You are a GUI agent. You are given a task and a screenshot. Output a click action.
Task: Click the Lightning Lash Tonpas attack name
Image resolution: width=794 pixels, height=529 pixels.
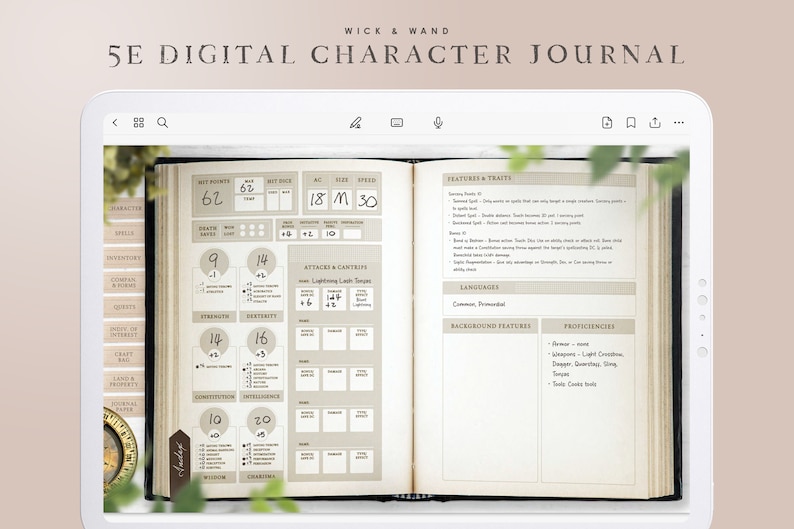(x=341, y=280)
